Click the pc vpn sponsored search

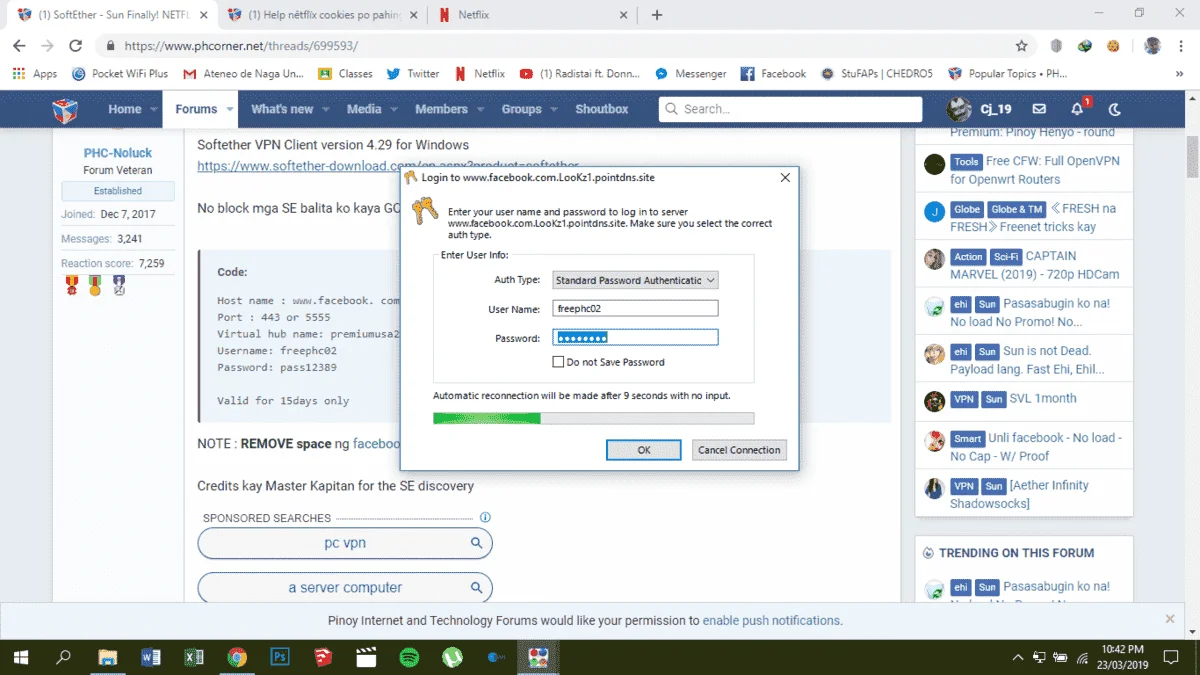(x=345, y=544)
